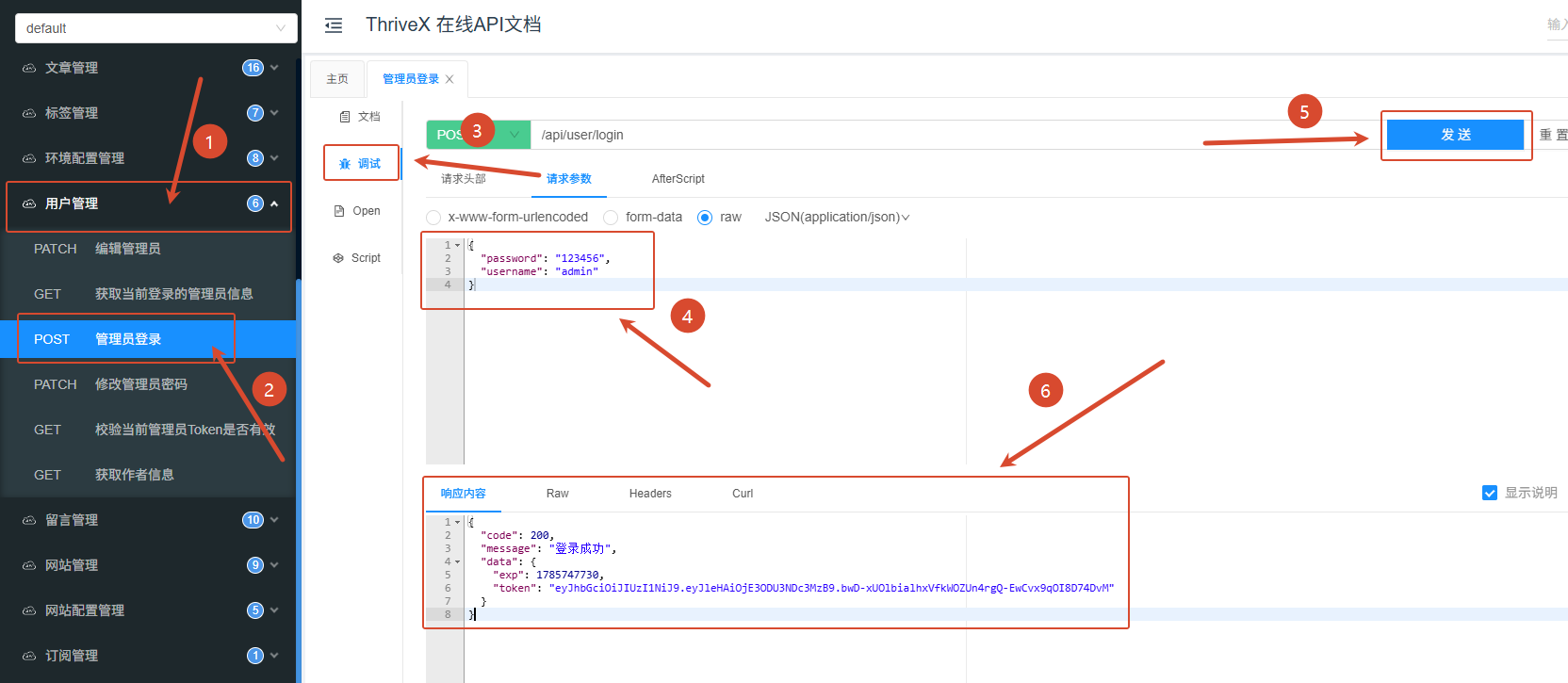Click the /api/user/login URL field

click(954, 135)
